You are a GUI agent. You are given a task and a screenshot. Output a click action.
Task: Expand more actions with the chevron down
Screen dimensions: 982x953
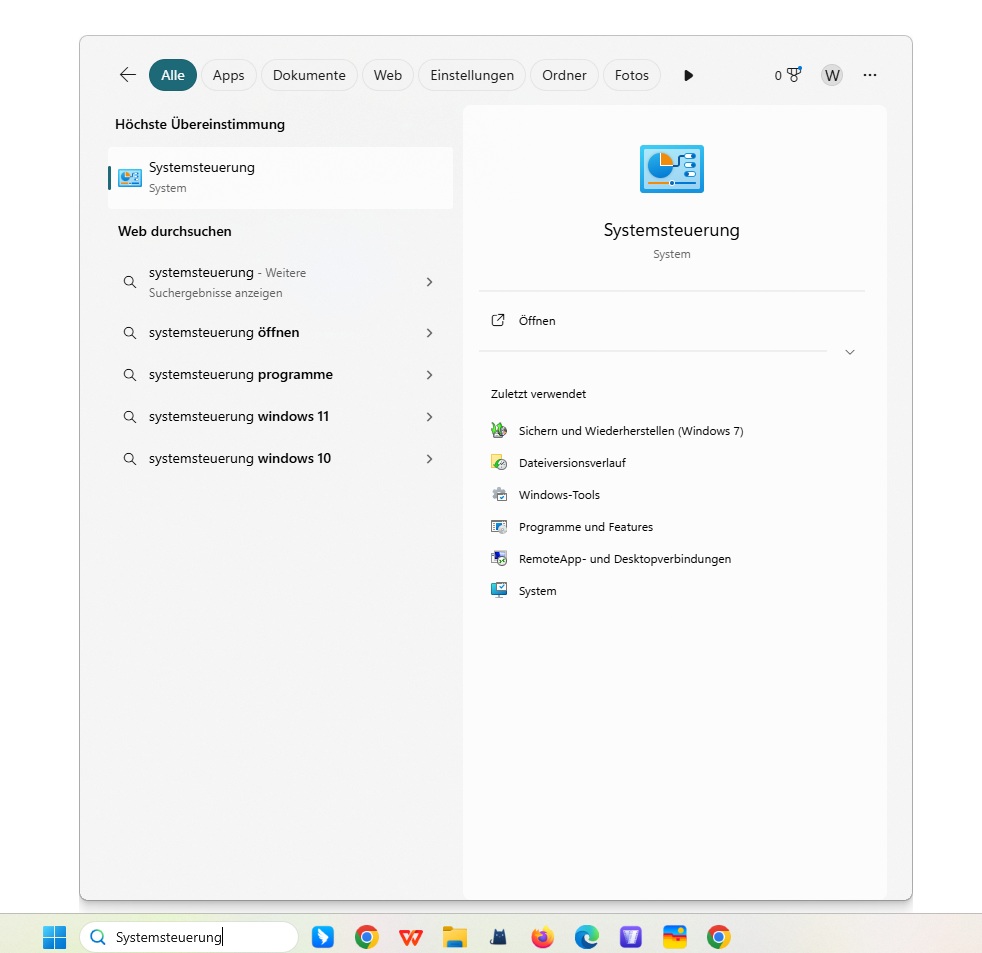850,352
